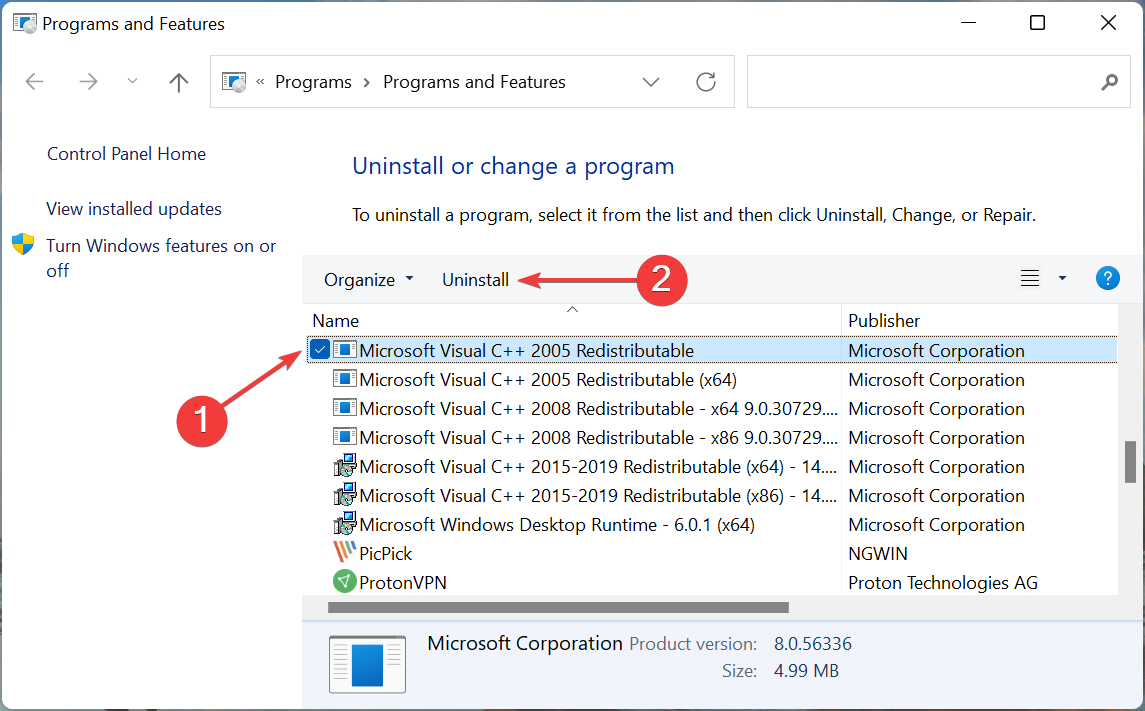Open recent locations dropdown beside forward button
Viewport: 1145px width, 711px height.
point(132,82)
